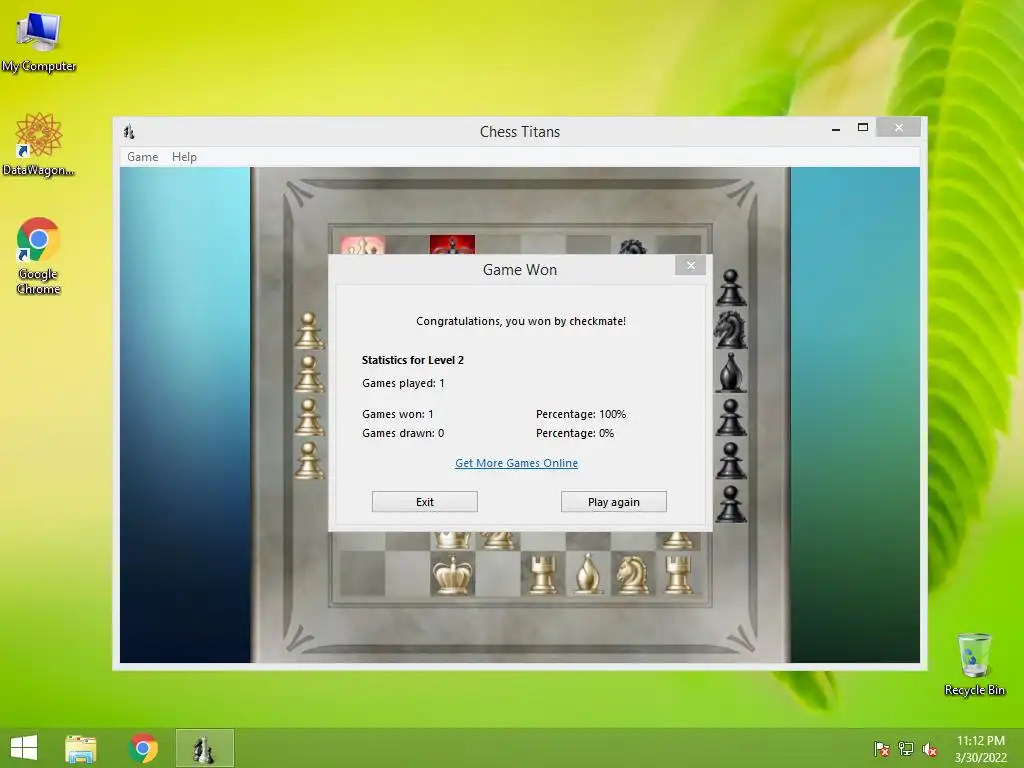Click the white rook right of the knight
This screenshot has width=1024, height=768.
click(678, 574)
